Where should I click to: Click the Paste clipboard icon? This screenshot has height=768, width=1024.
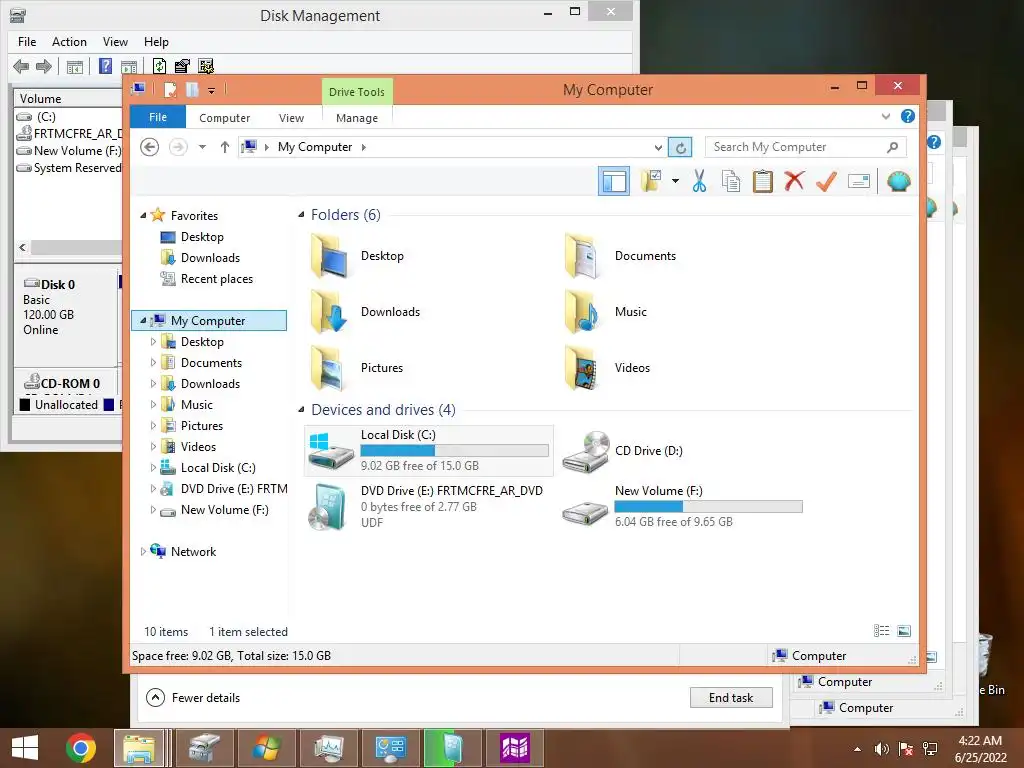click(x=762, y=182)
